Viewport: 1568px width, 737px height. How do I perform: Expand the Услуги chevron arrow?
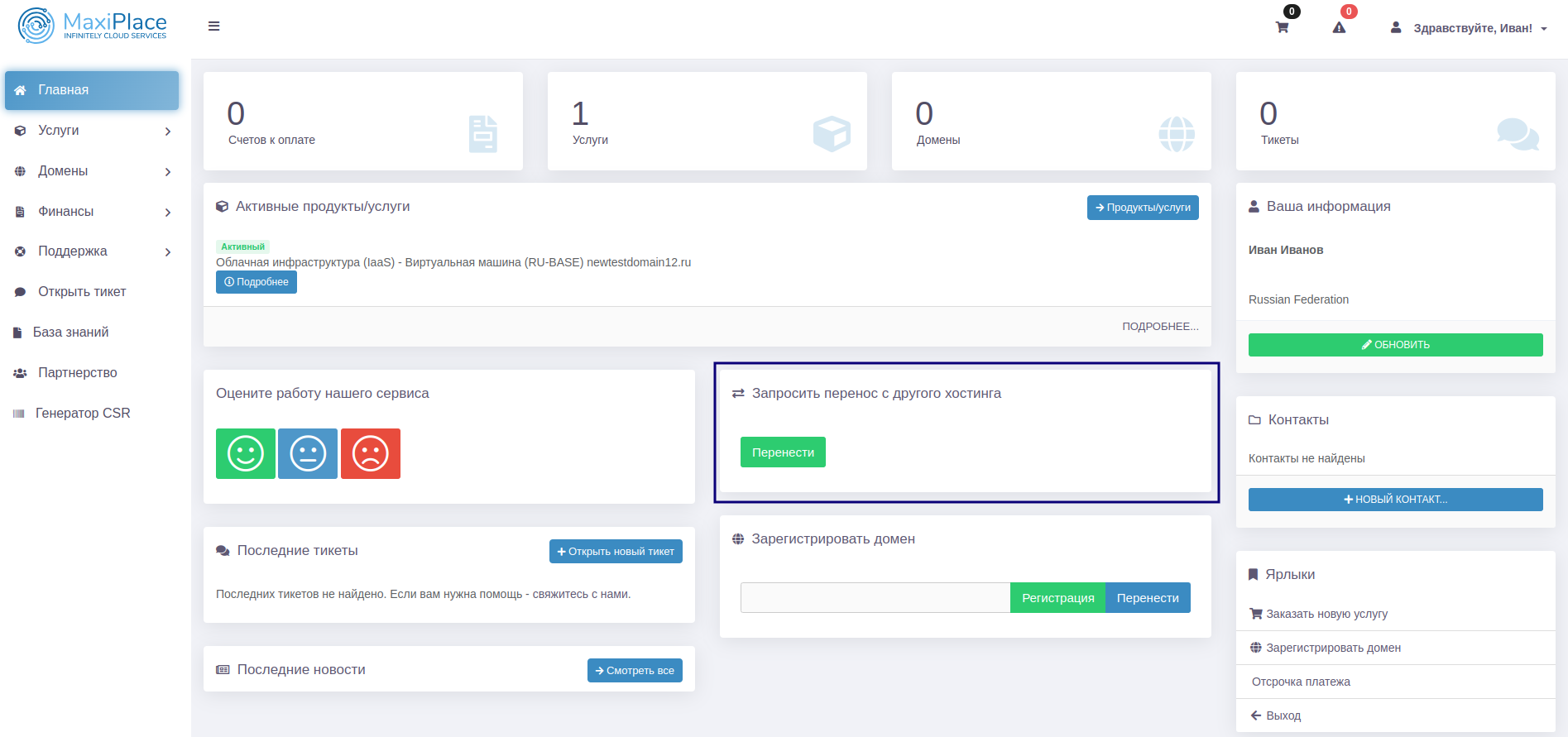click(168, 132)
